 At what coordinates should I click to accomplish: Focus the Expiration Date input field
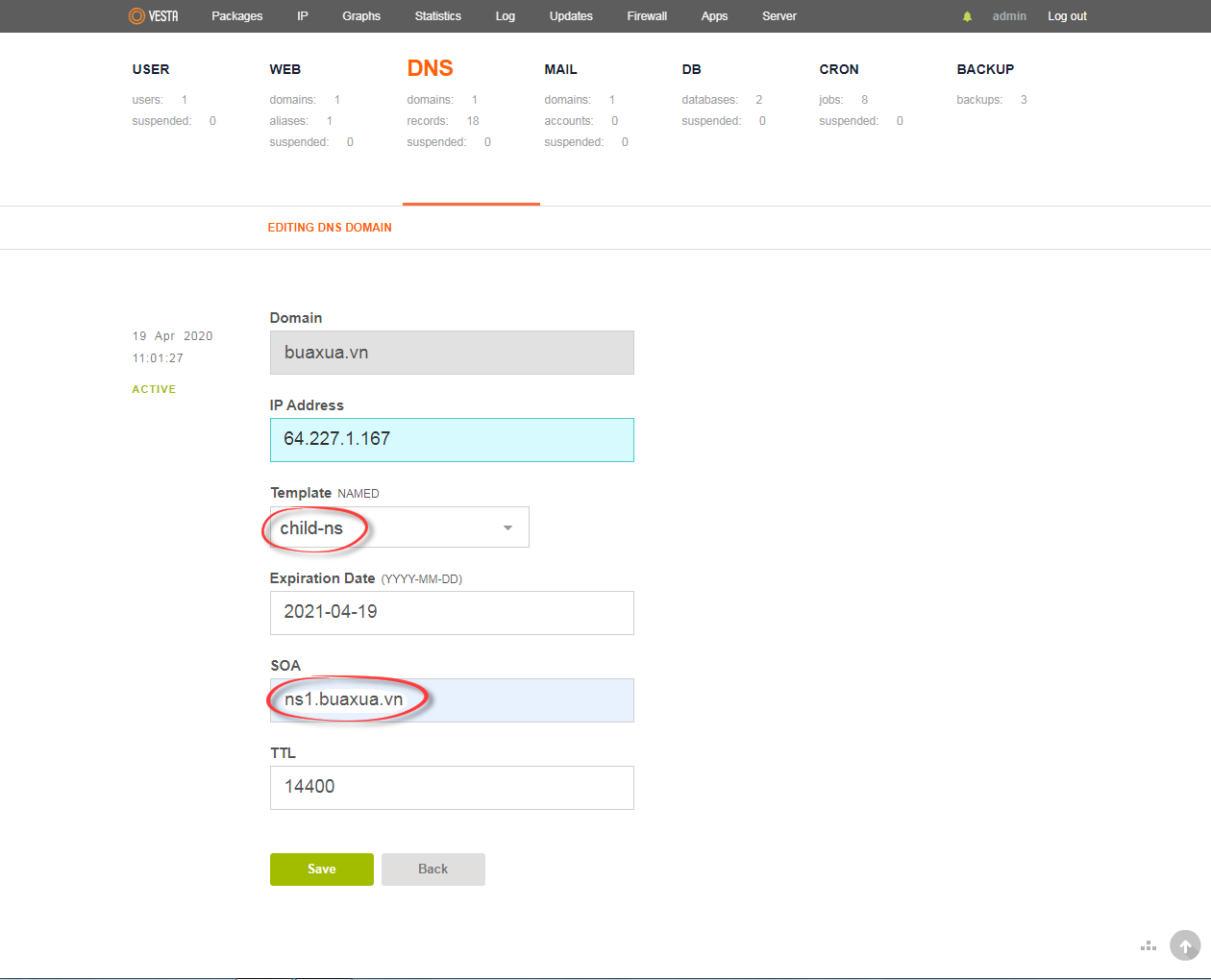tap(452, 613)
